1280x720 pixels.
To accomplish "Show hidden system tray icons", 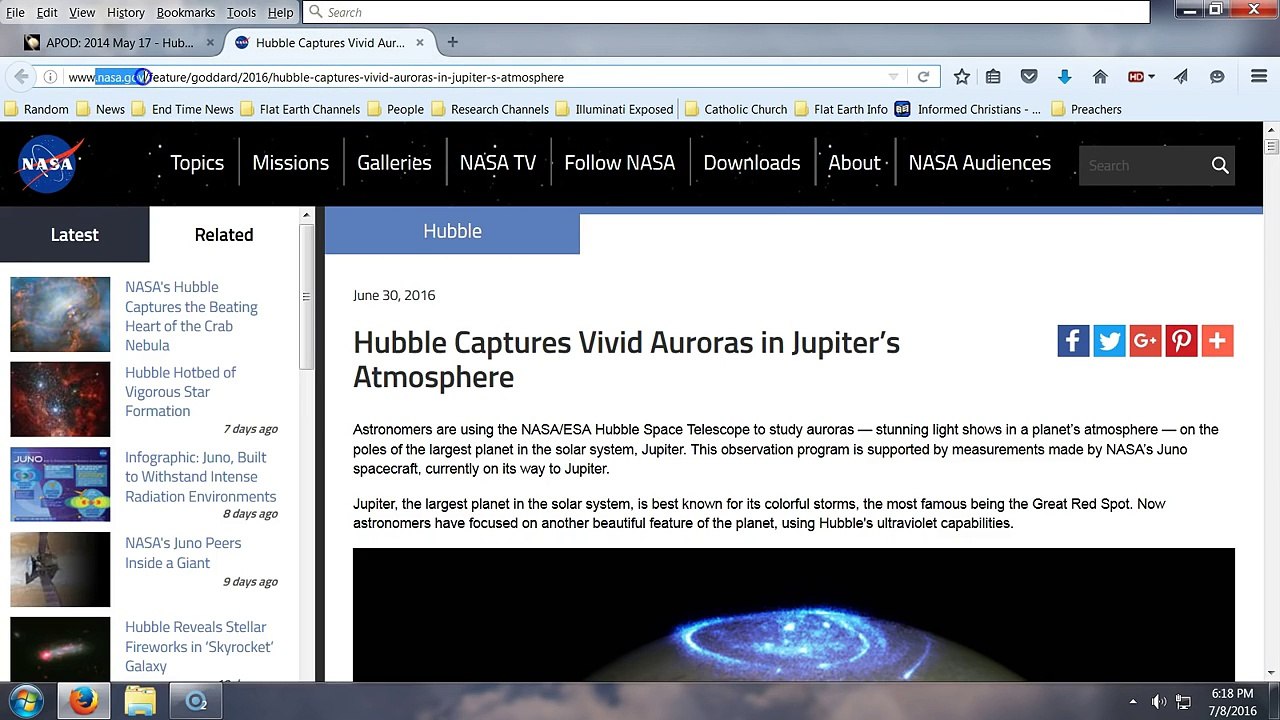I will pyautogui.click(x=1133, y=701).
